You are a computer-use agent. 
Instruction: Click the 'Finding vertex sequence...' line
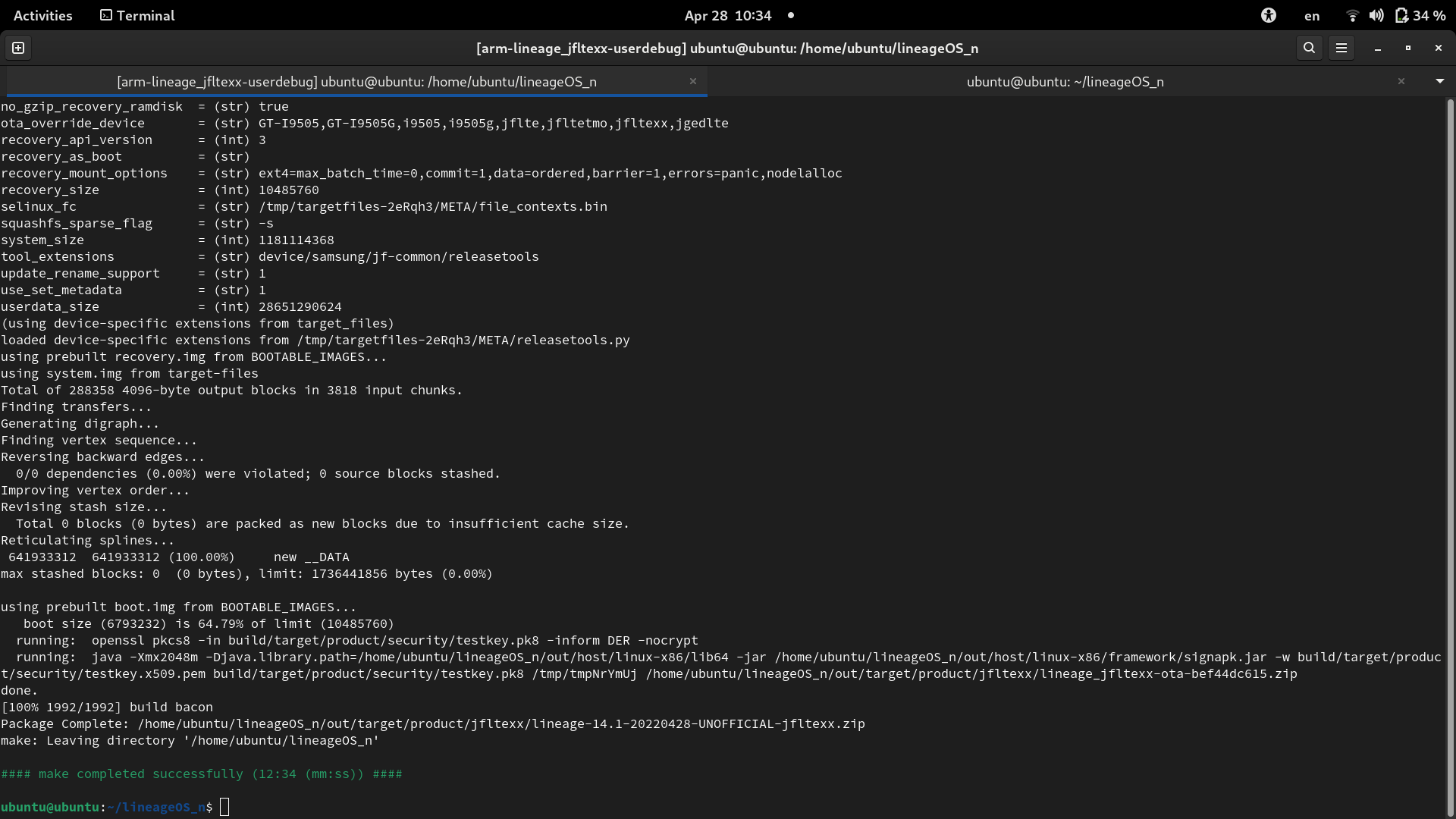(x=99, y=440)
